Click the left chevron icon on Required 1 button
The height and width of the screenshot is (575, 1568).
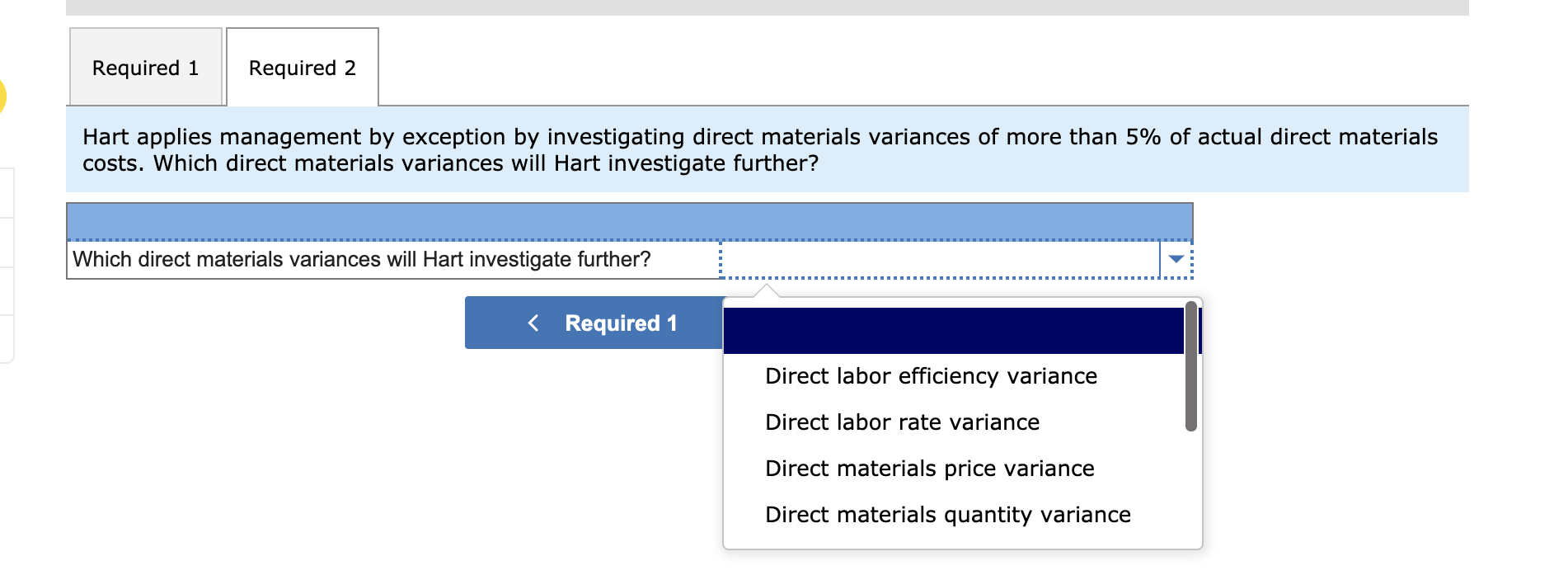(x=533, y=323)
